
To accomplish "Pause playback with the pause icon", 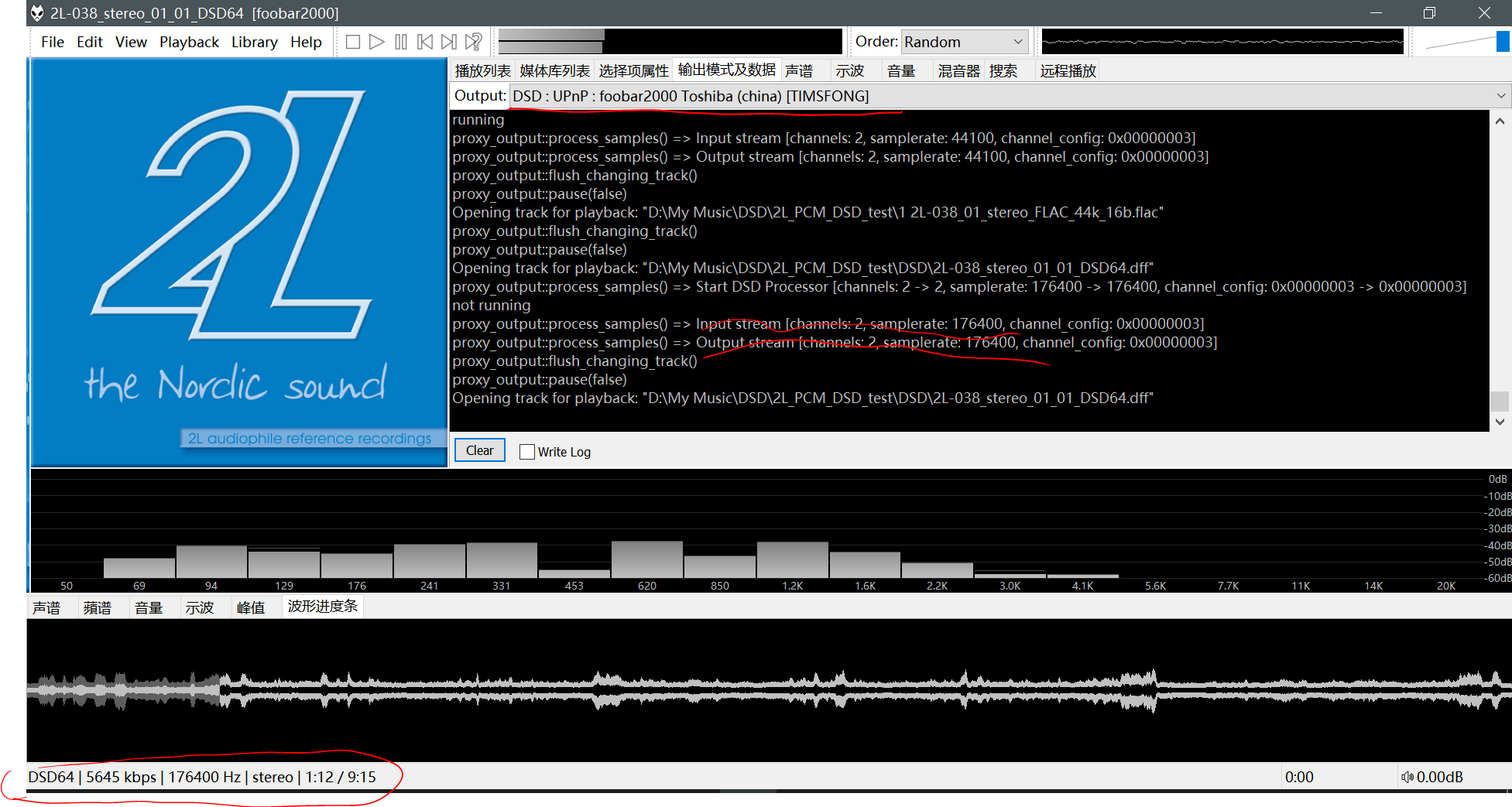I will pyautogui.click(x=401, y=42).
